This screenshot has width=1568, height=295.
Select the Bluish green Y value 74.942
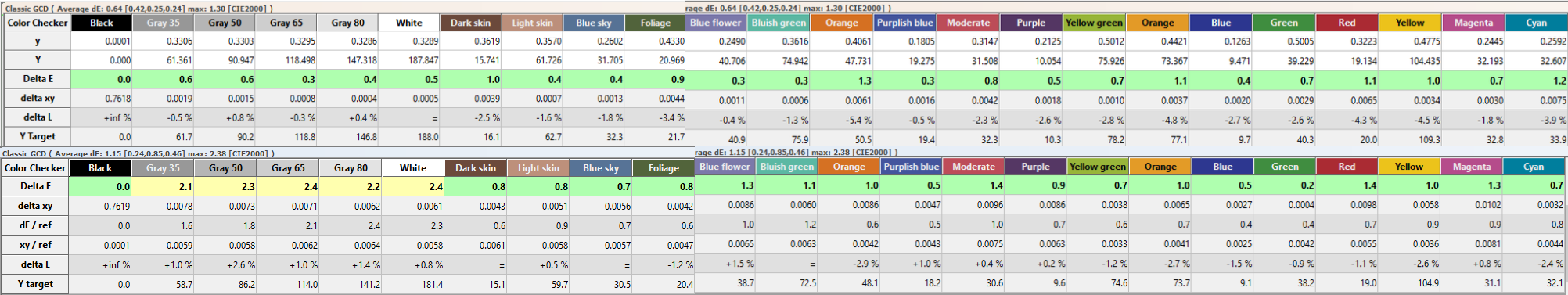[x=795, y=61]
